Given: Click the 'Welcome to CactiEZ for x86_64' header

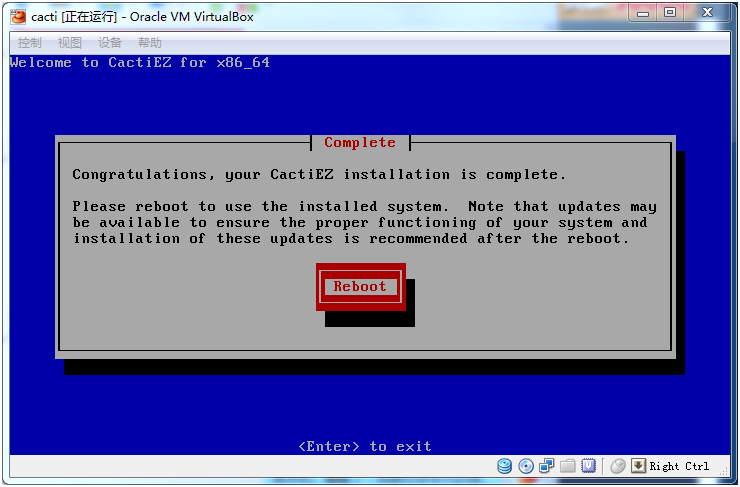Looking at the screenshot, I should [140, 62].
